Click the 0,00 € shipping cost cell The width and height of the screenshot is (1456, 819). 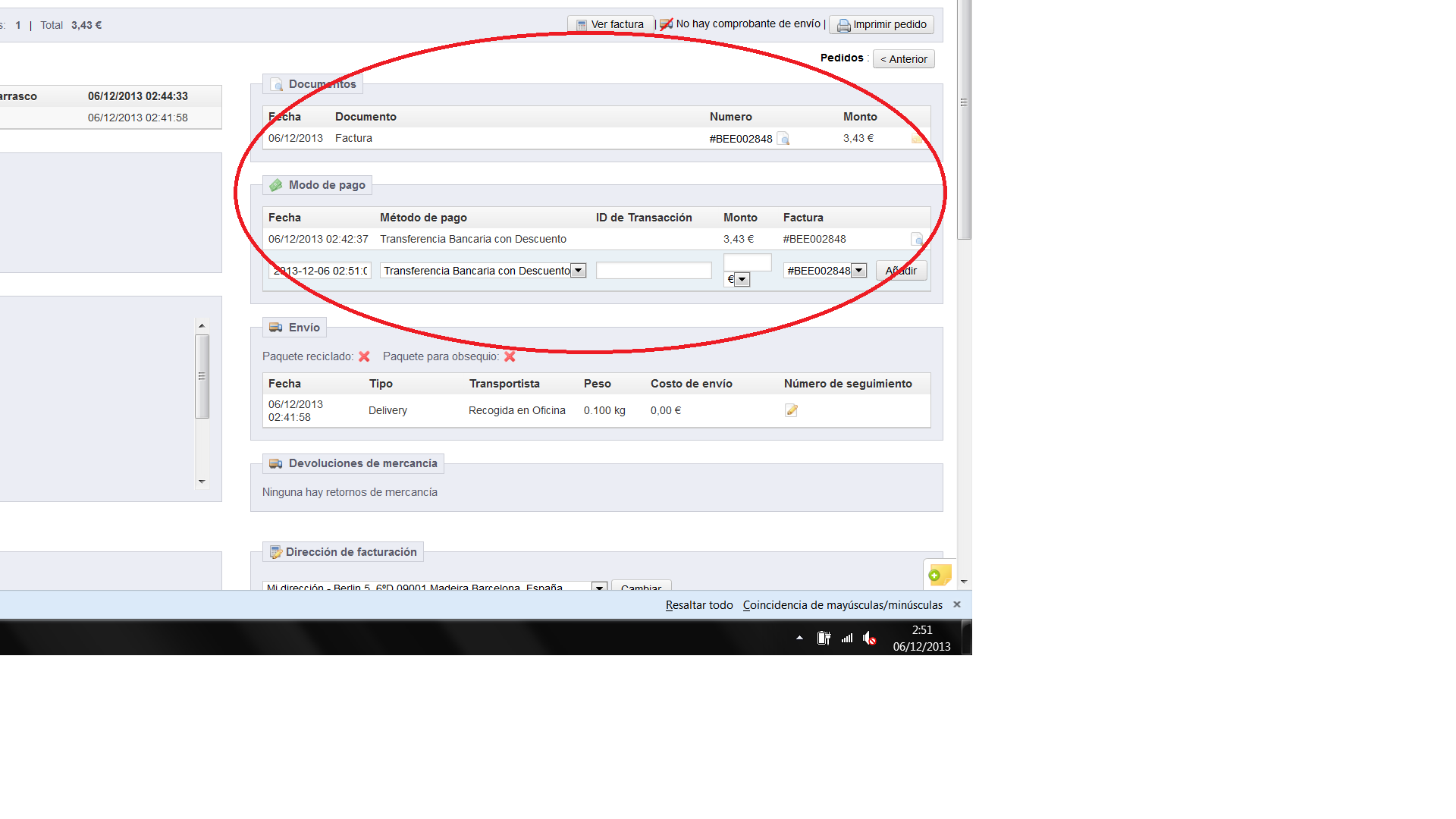pyautogui.click(x=666, y=410)
